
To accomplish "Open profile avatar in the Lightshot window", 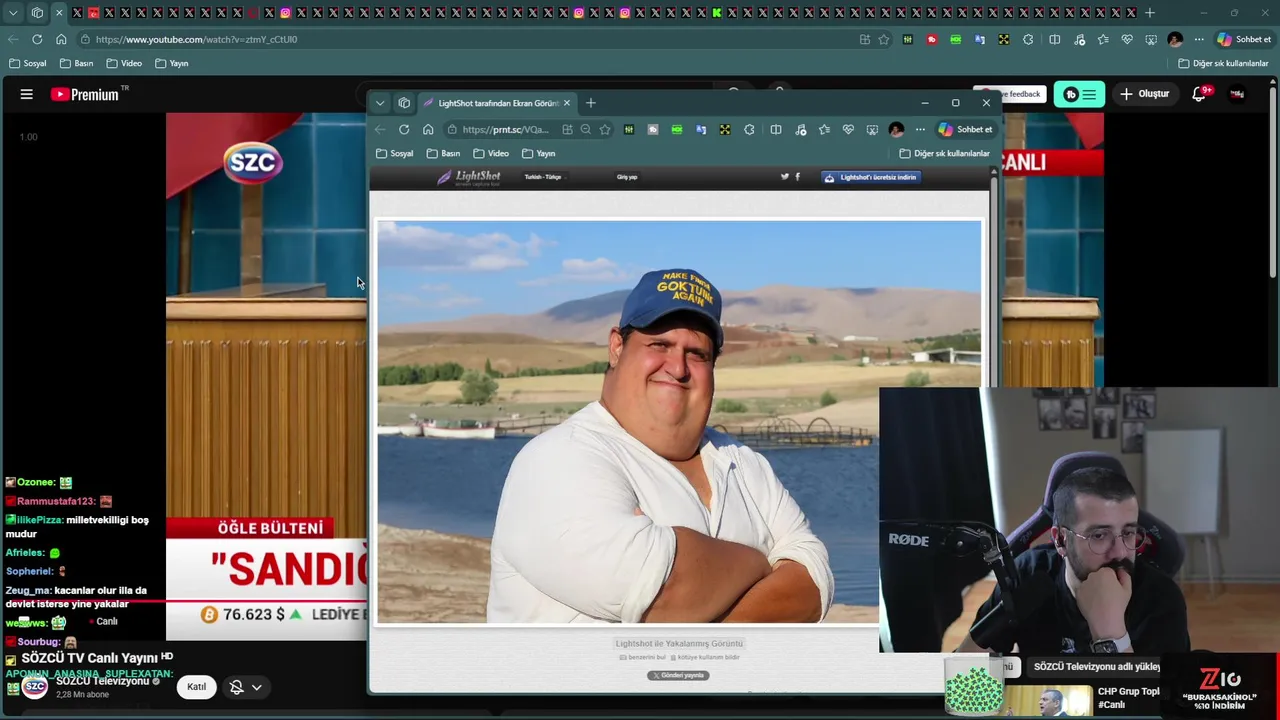I will [896, 129].
